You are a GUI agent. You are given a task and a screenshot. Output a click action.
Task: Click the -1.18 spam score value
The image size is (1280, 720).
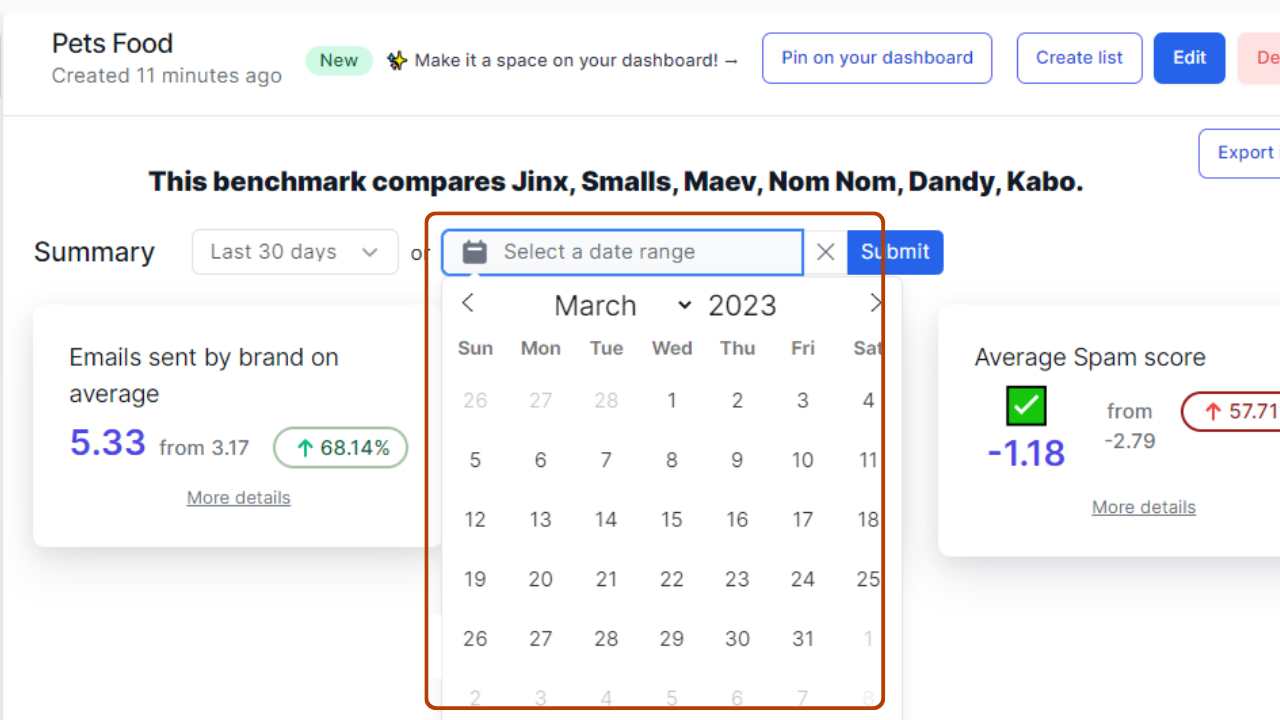(1026, 453)
